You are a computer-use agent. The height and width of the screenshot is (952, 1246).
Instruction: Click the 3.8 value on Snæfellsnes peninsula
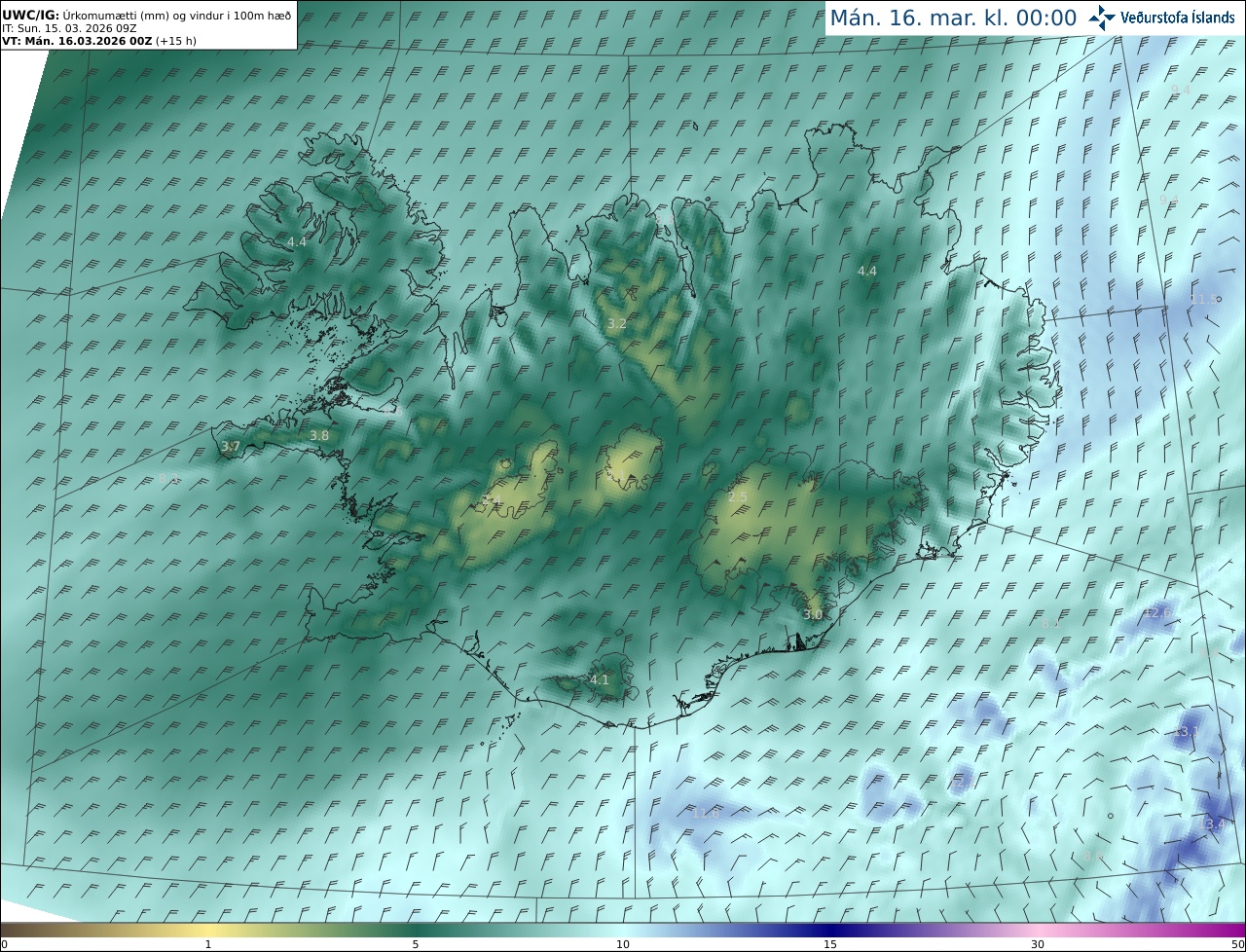319,436
